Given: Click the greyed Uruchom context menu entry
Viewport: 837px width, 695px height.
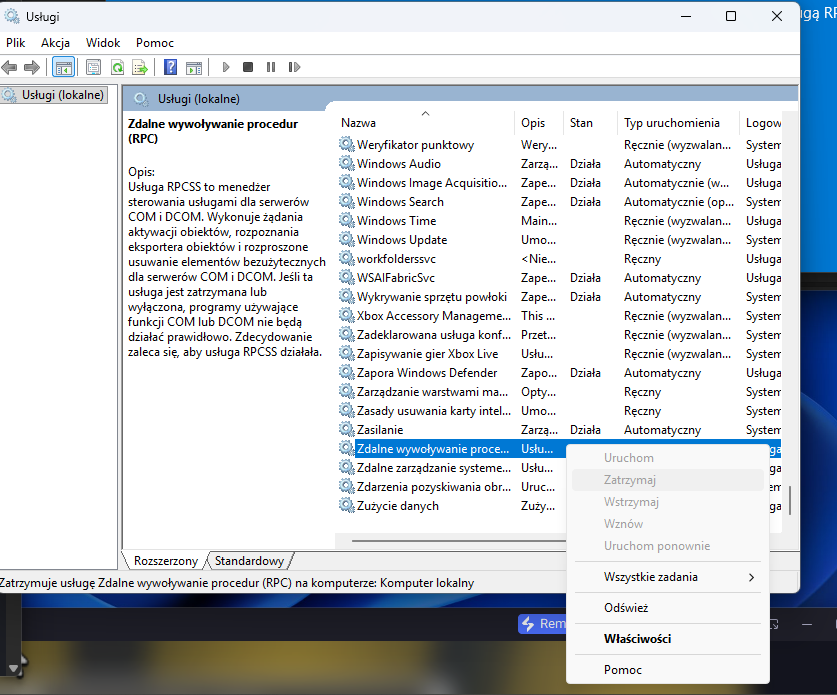Looking at the screenshot, I should tap(667, 457).
